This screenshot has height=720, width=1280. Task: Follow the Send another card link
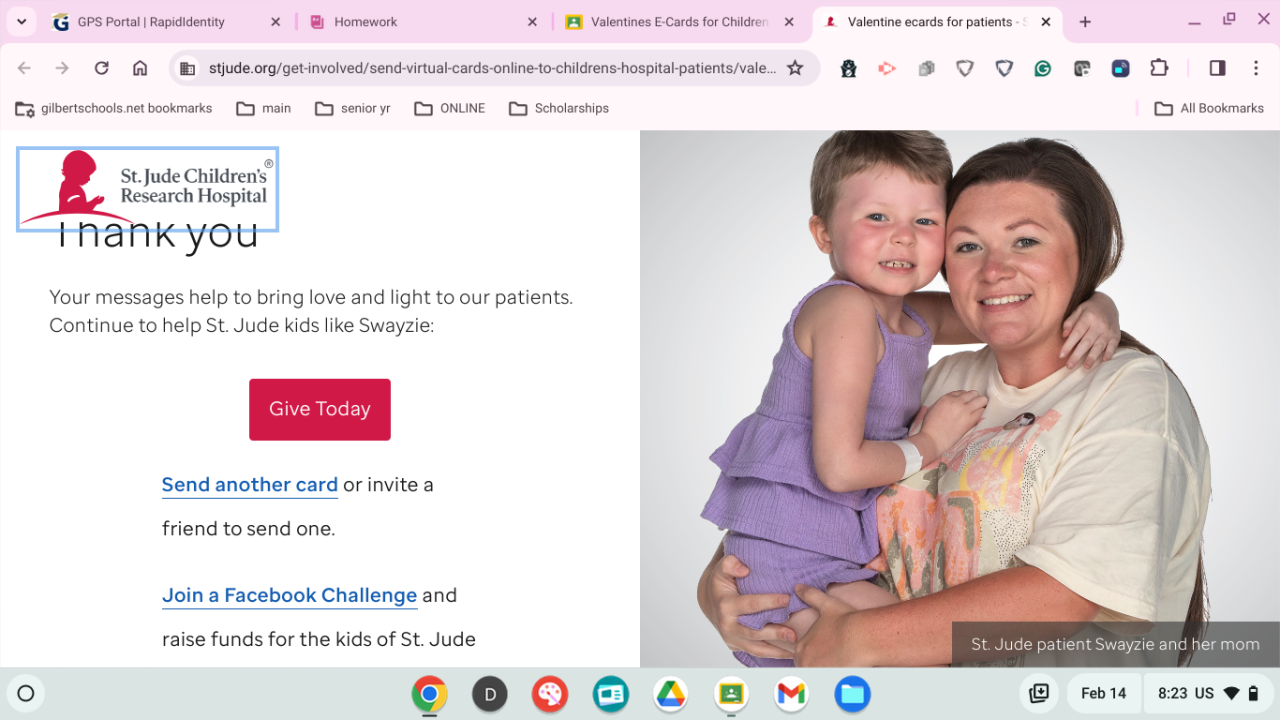pos(250,485)
